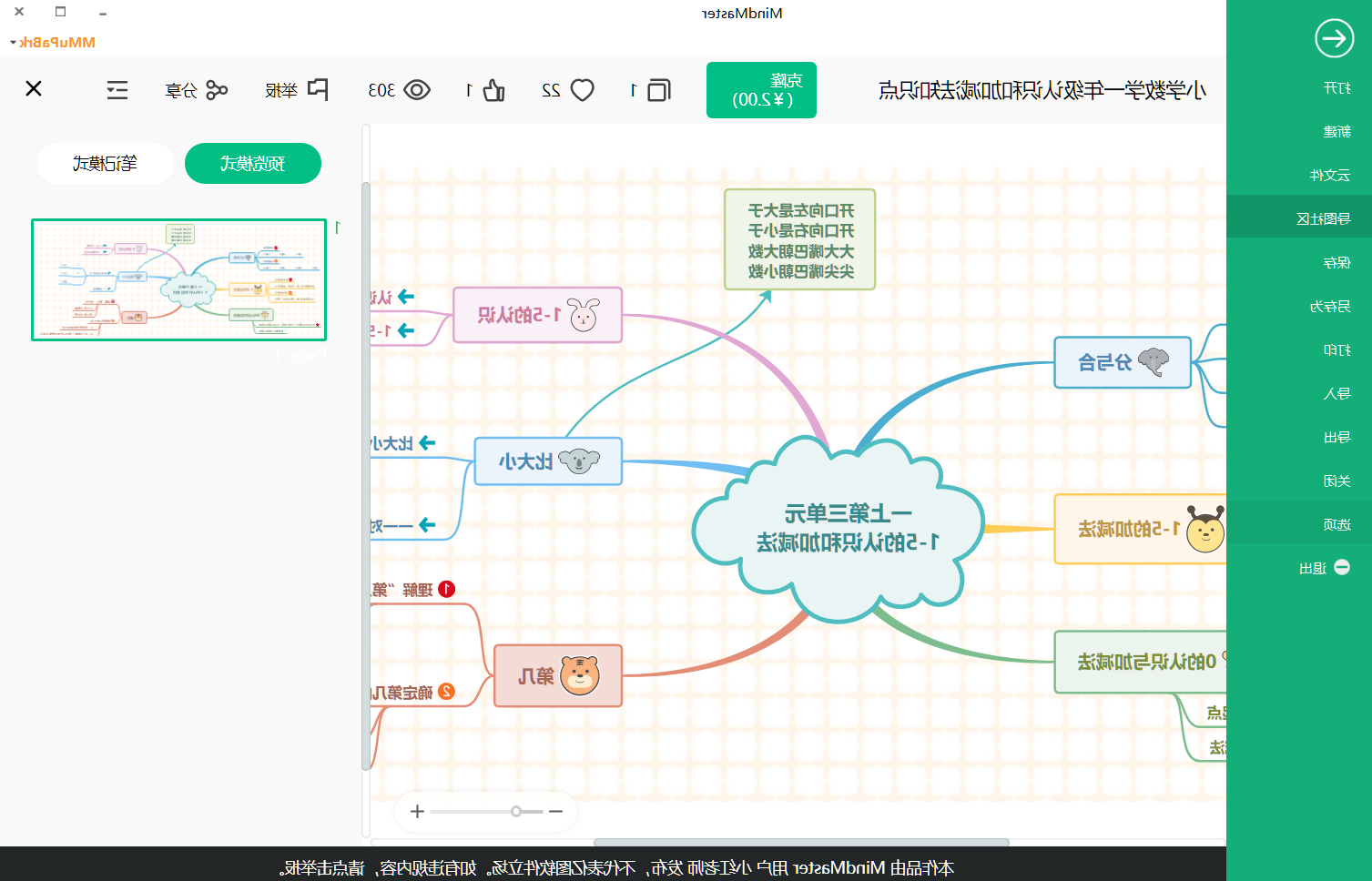Click the 退出 exit icon
This screenshot has width=1372, height=881.
coord(1342,568)
